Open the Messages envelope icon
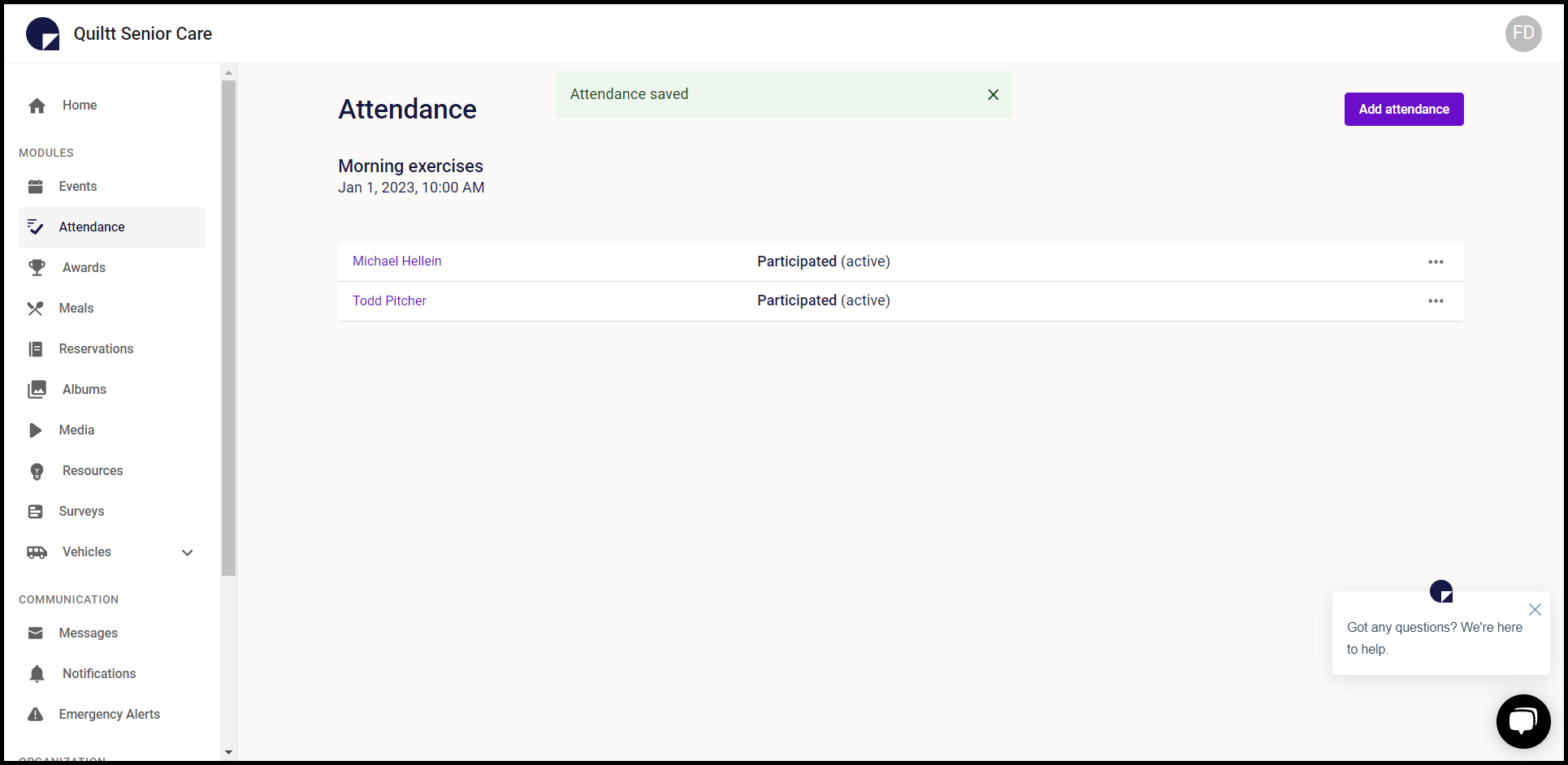 [36, 633]
